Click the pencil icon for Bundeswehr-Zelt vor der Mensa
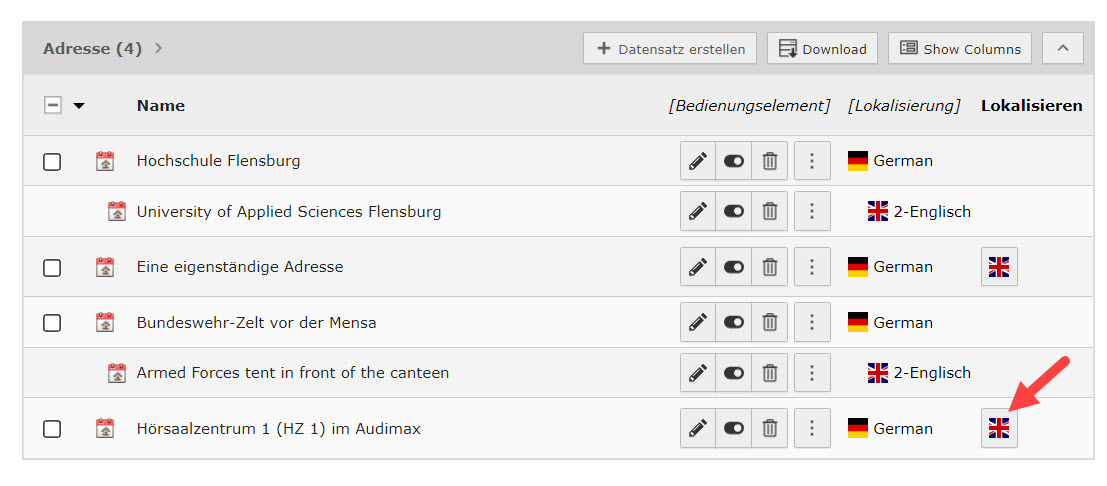The width and height of the screenshot is (1107, 486). 698,323
